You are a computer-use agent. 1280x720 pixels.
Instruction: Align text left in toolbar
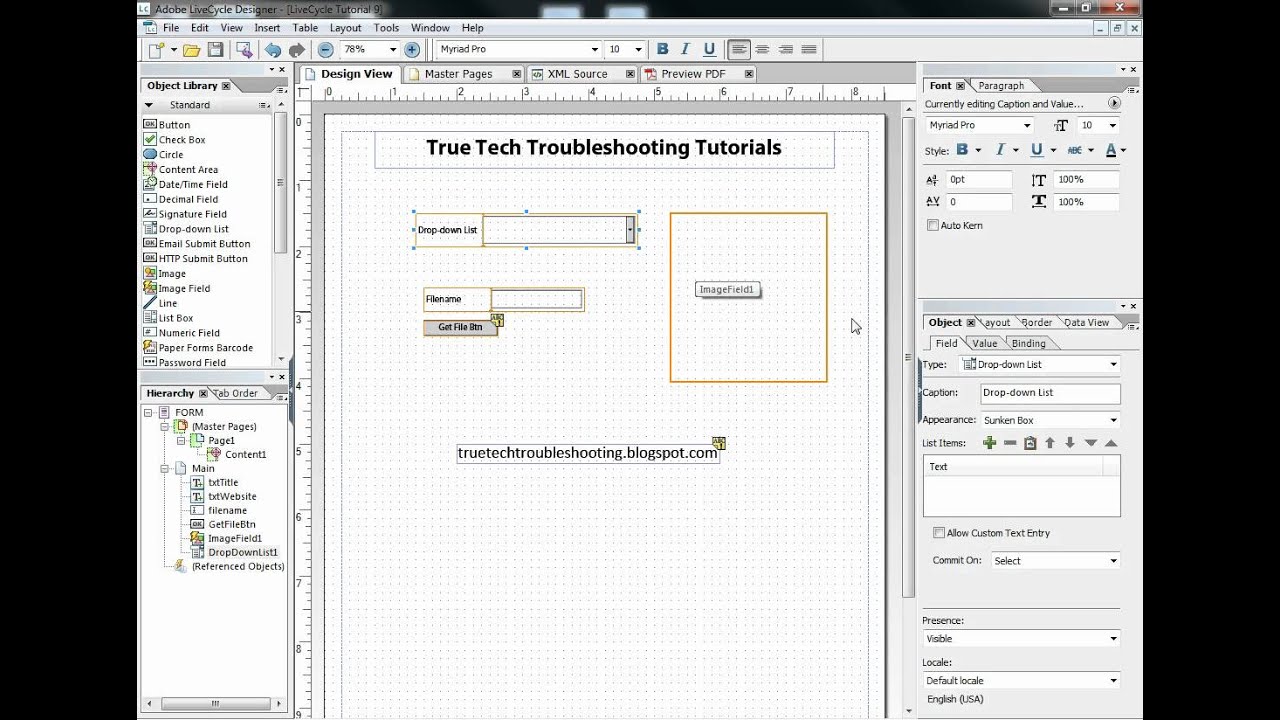pos(739,49)
